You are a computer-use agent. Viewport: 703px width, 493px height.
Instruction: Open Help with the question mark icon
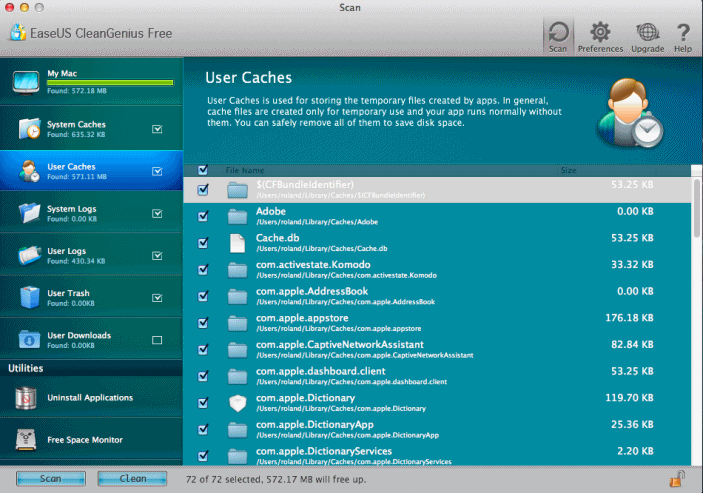pos(683,35)
